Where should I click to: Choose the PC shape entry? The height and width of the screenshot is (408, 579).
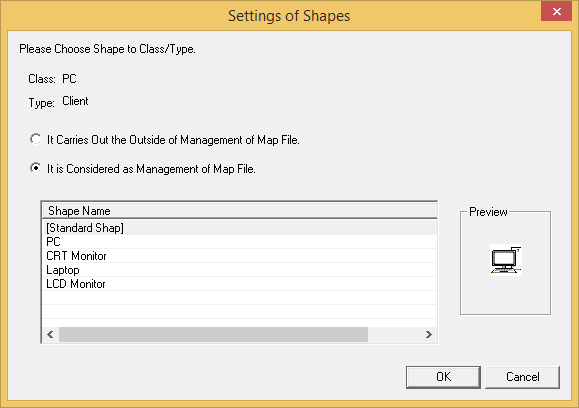pyautogui.click(x=240, y=242)
